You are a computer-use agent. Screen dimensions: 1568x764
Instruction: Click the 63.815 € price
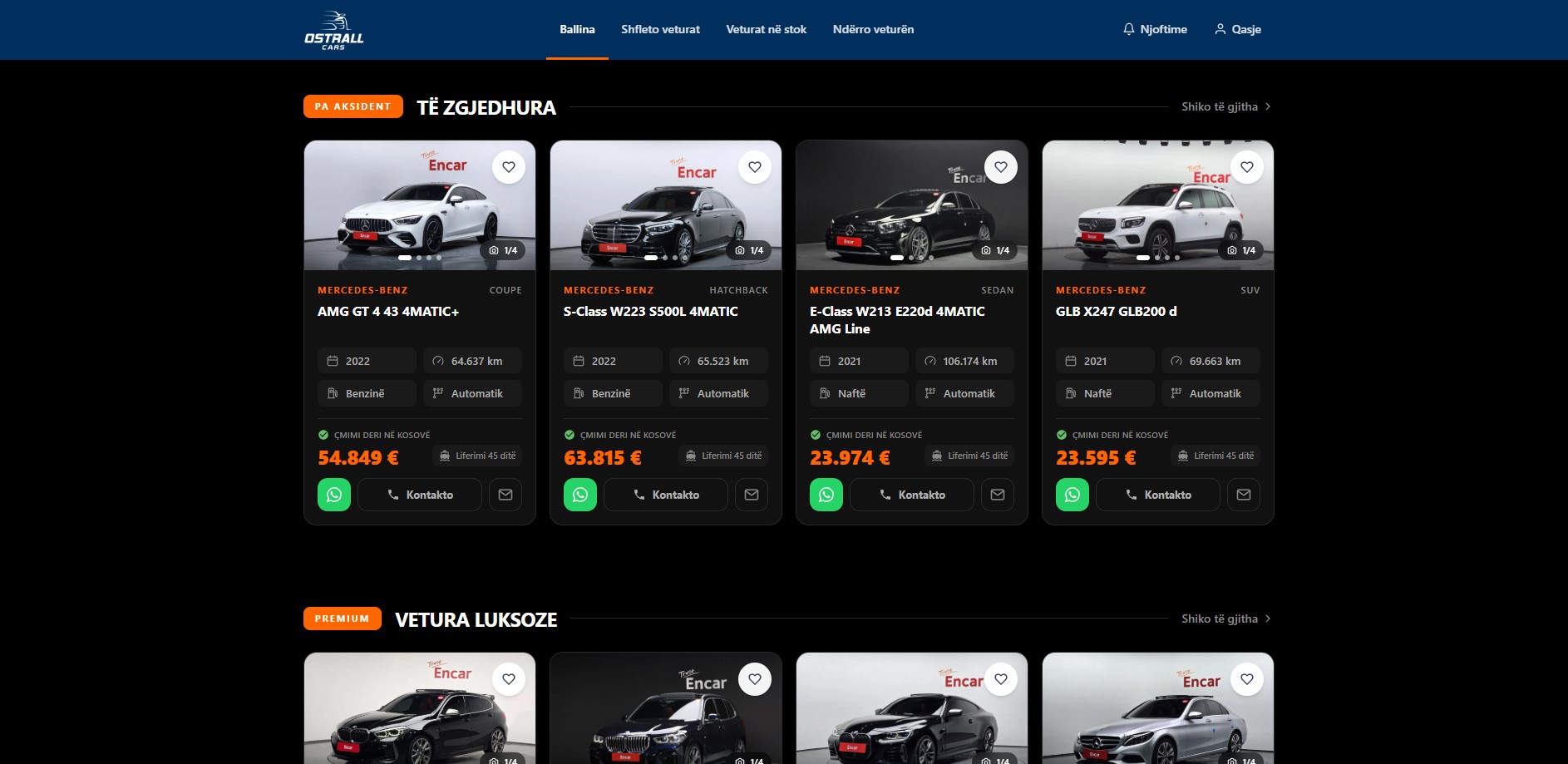(x=603, y=458)
